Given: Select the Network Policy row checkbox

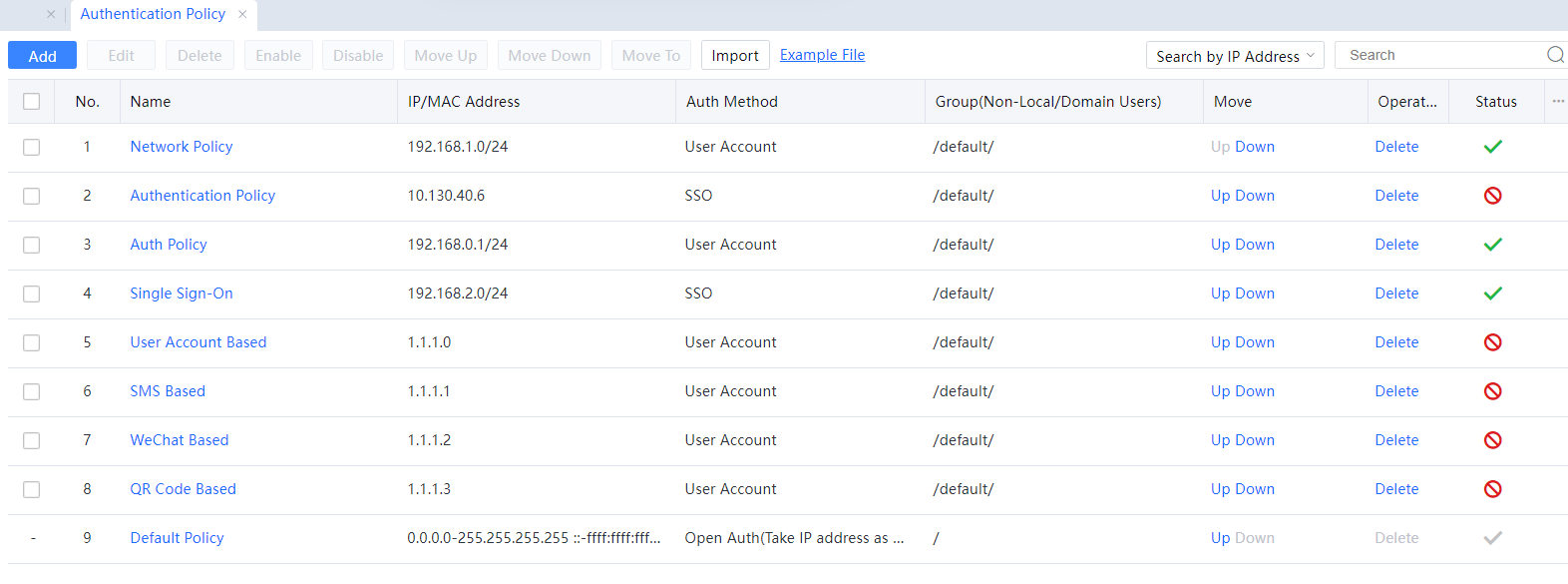Looking at the screenshot, I should (32, 147).
